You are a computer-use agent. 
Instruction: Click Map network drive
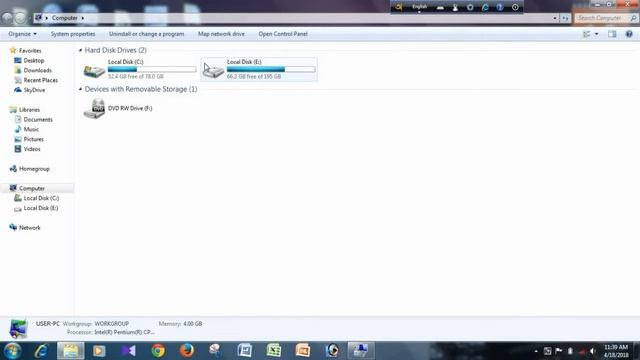point(221,34)
